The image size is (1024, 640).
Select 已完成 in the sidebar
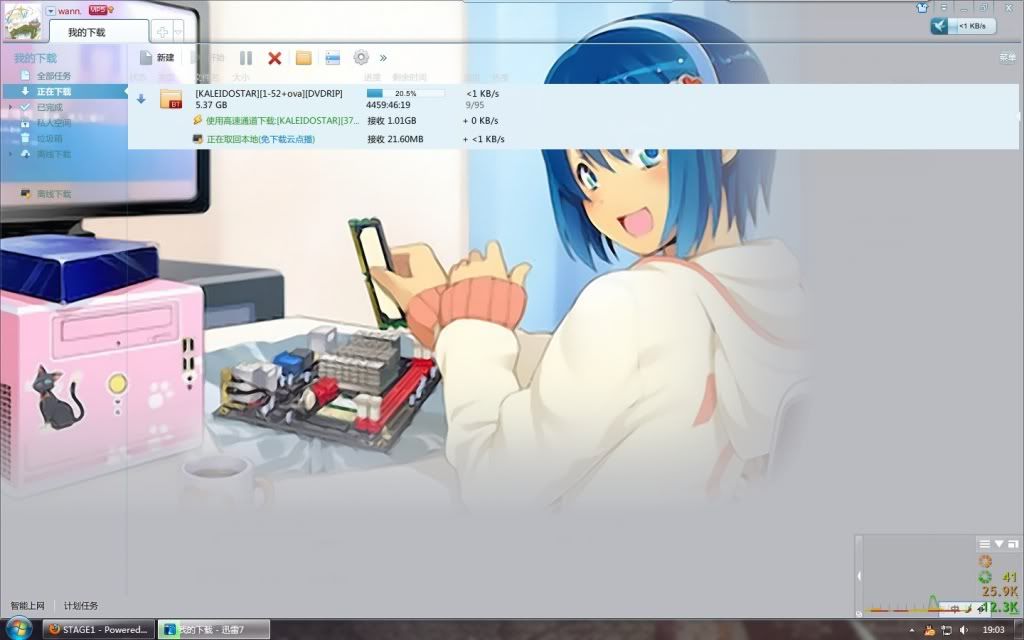pos(50,107)
